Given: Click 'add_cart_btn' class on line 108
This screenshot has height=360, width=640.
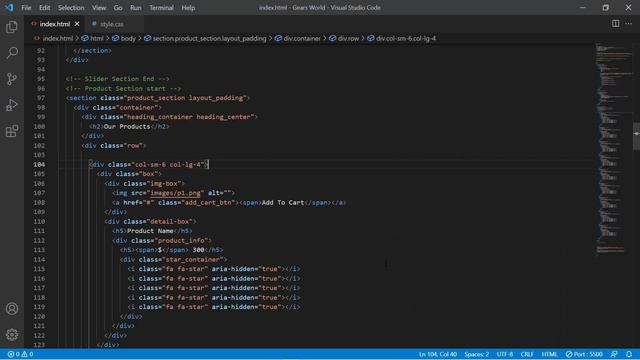Looking at the screenshot, I should (x=208, y=202).
